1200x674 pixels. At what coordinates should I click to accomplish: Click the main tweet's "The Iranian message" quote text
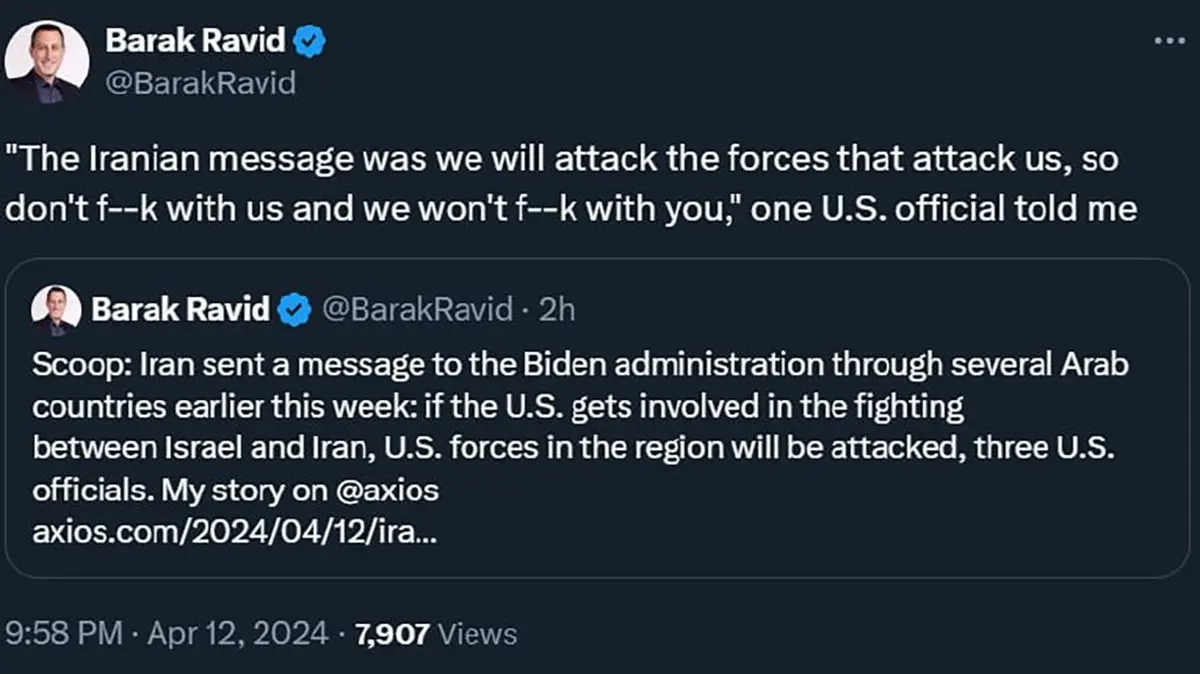pos(200,157)
